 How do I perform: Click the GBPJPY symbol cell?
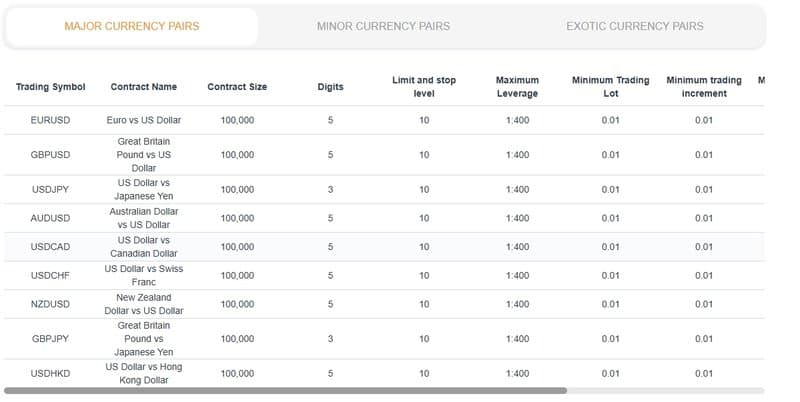(x=51, y=339)
